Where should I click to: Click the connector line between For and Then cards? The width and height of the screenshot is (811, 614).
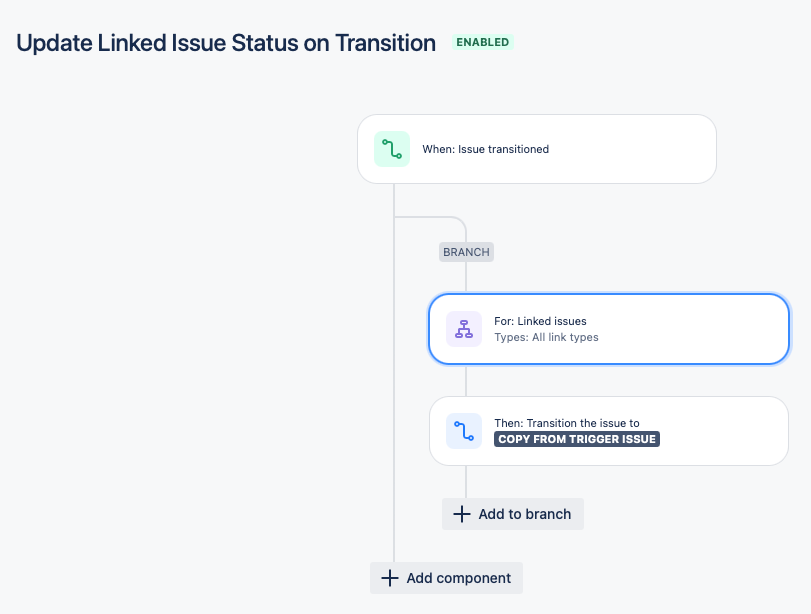(x=466, y=380)
